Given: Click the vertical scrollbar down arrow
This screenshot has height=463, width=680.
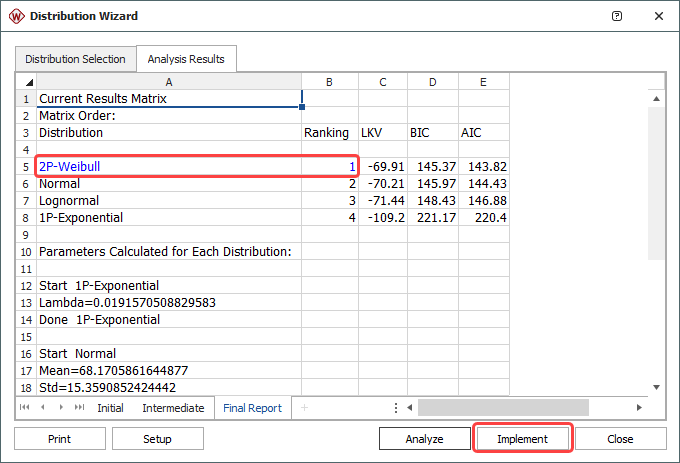Looking at the screenshot, I should 656,387.
